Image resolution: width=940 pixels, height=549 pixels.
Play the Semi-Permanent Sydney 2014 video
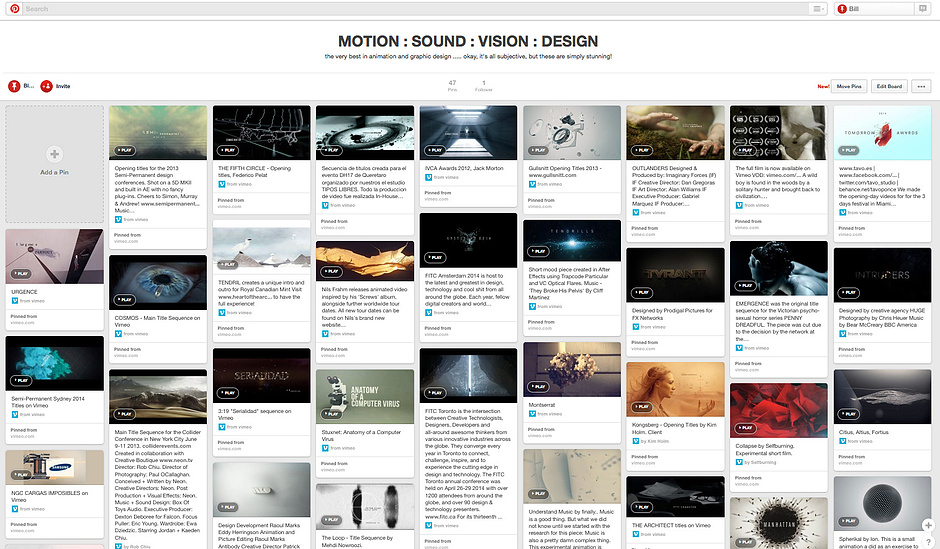click(x=22, y=381)
